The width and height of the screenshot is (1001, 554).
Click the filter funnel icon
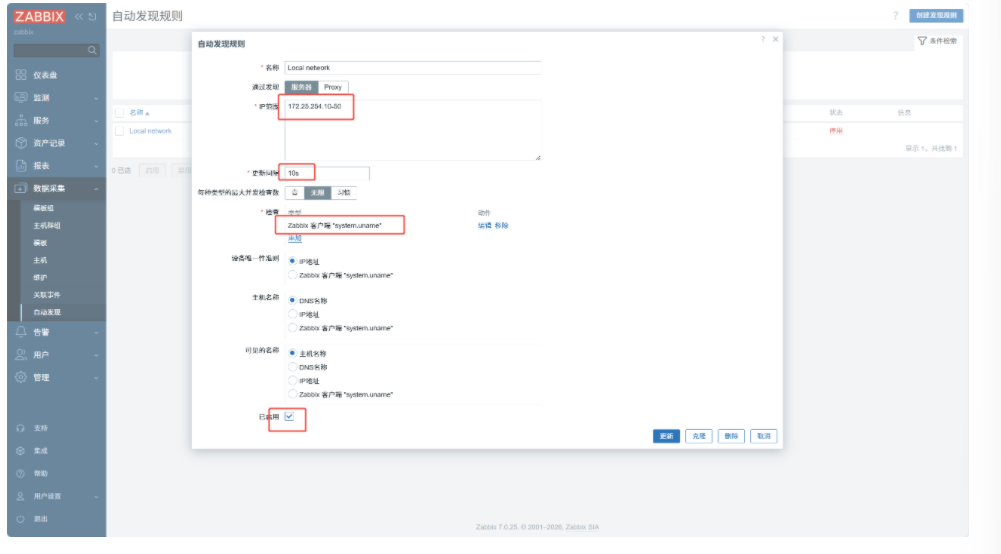[922, 41]
